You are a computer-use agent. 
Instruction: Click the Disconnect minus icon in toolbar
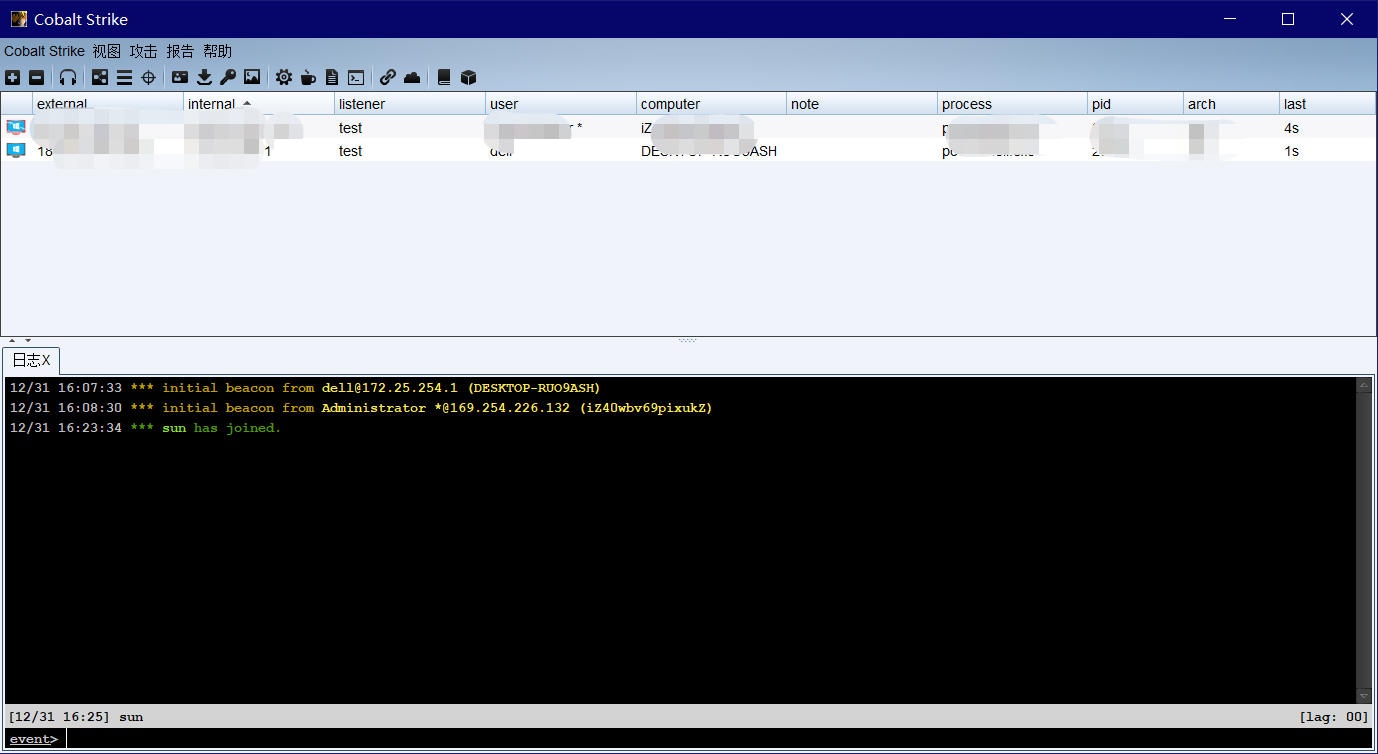[x=36, y=77]
